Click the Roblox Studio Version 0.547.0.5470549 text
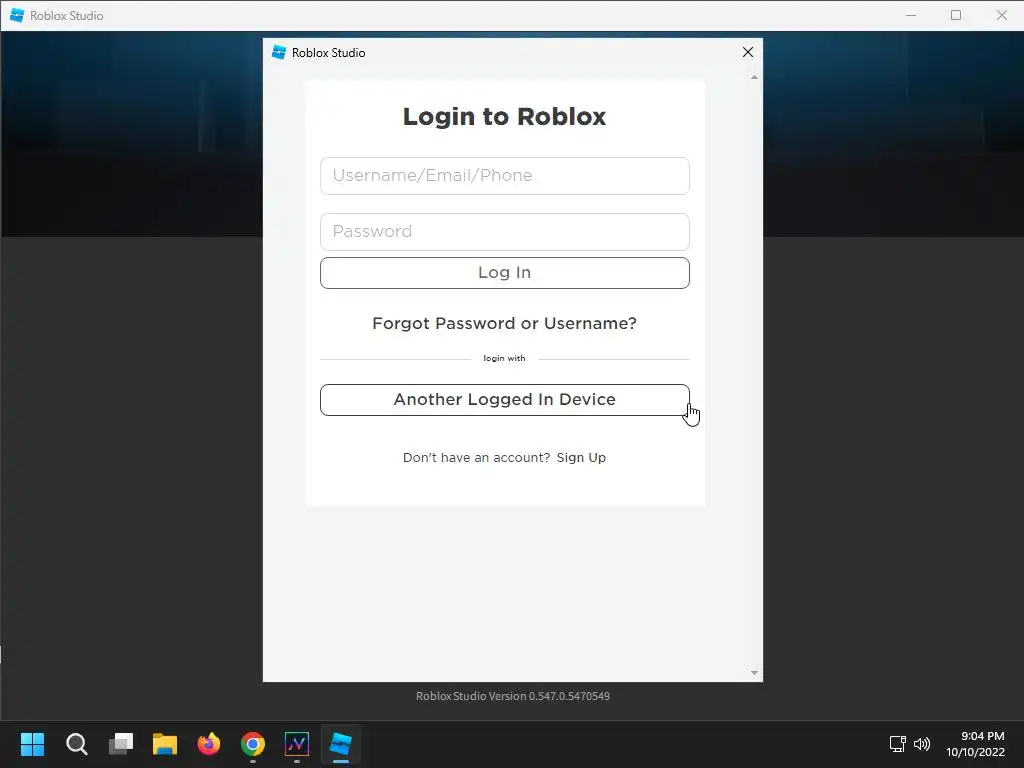The width and height of the screenshot is (1024, 768). (x=513, y=696)
